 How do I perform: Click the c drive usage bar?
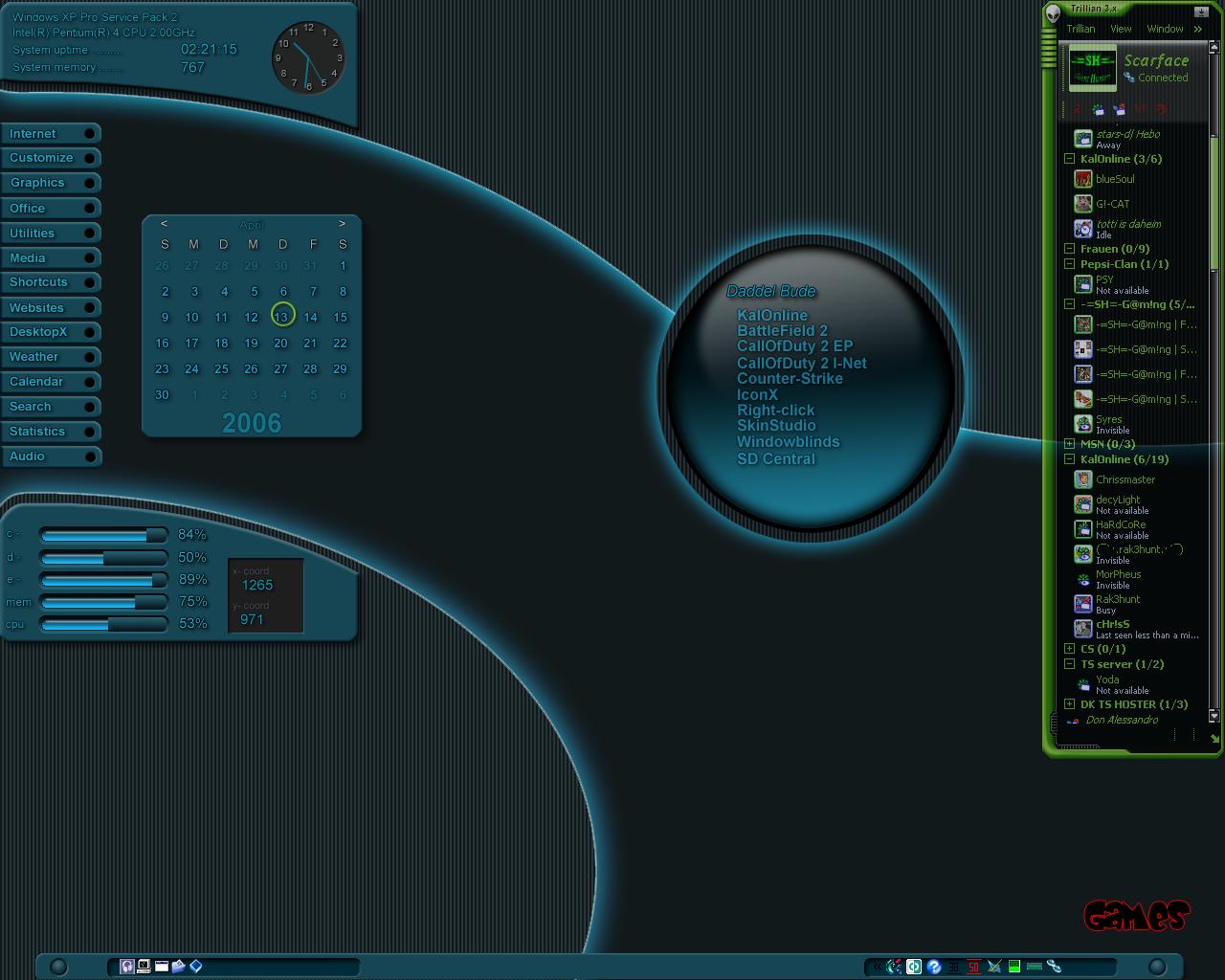102,535
